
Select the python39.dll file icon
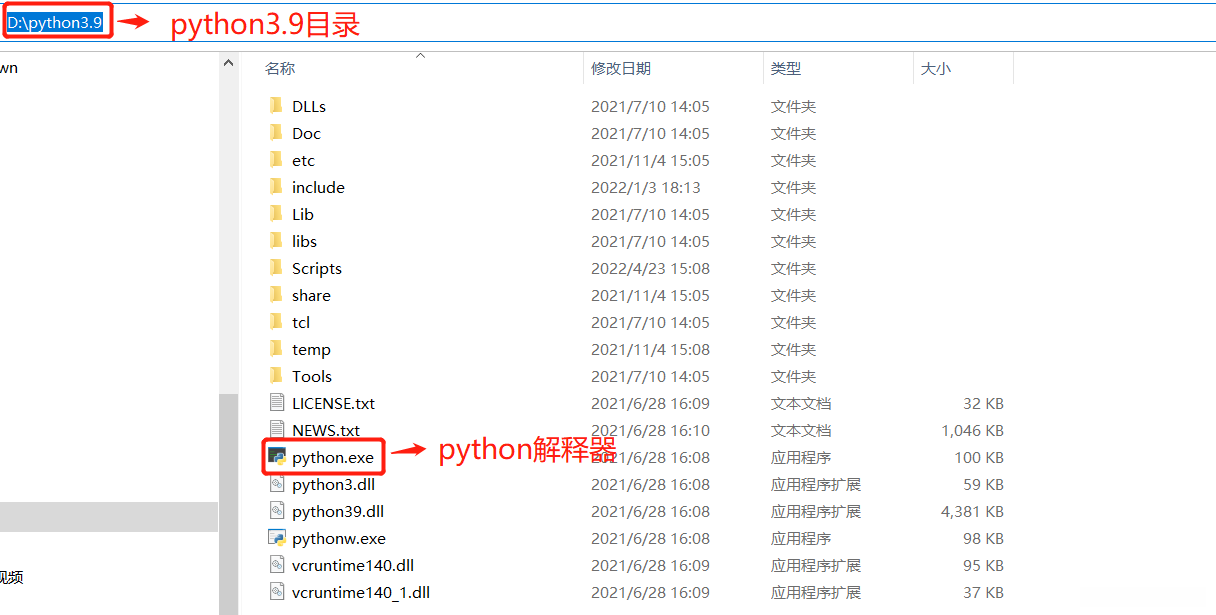coord(277,511)
